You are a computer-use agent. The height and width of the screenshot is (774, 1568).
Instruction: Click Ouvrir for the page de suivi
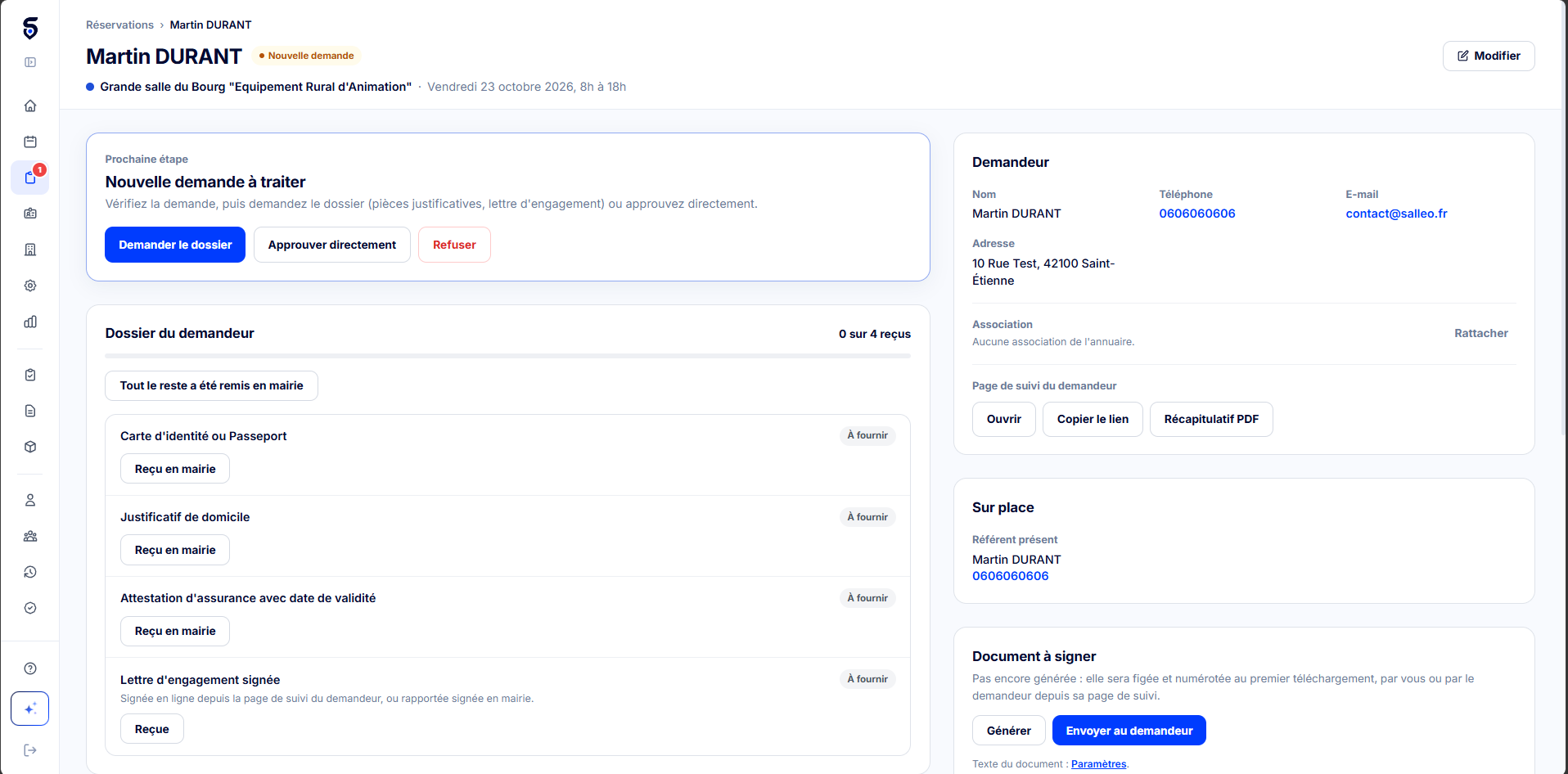[x=1004, y=419]
